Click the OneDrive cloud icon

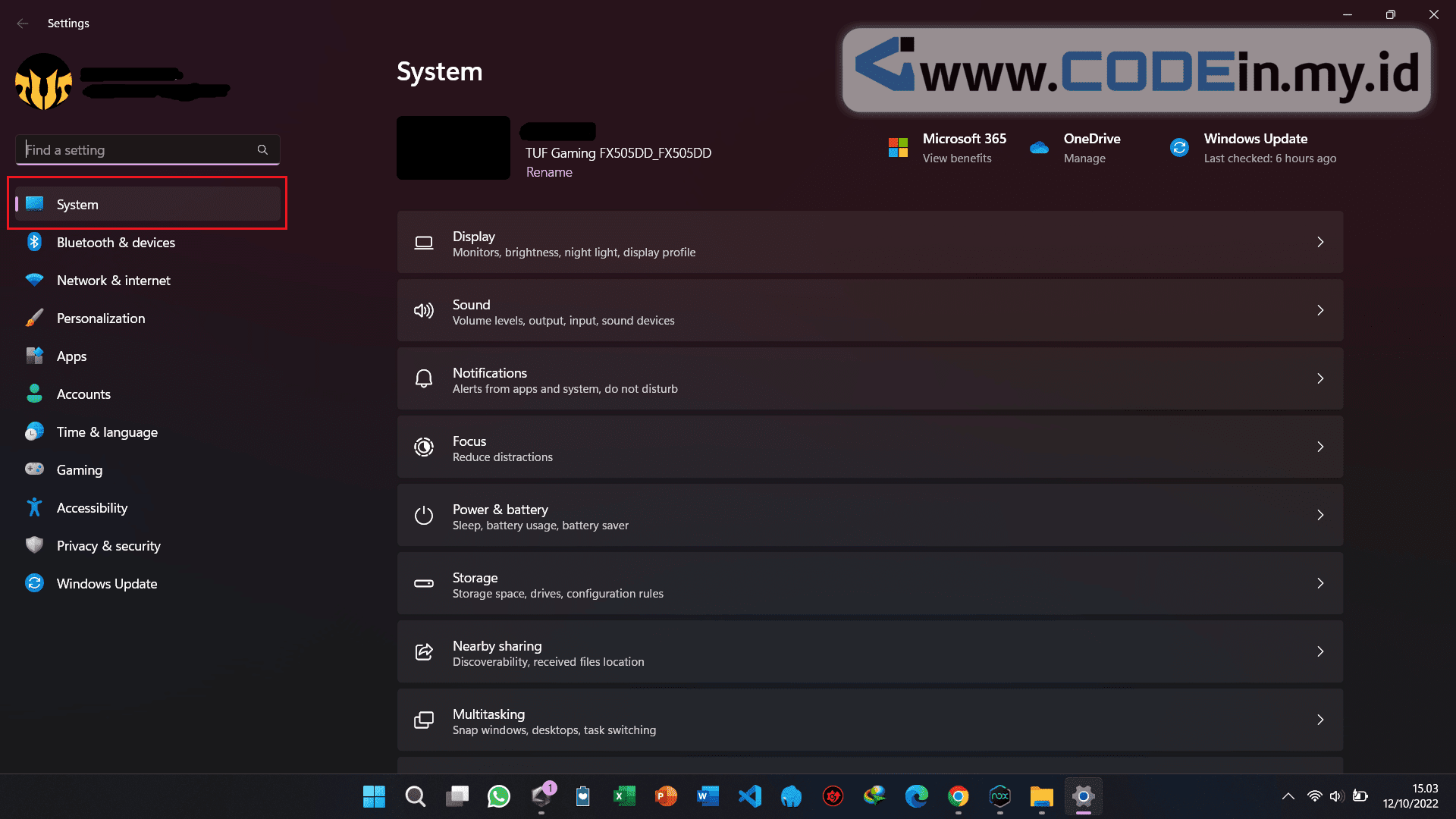coord(1039,148)
